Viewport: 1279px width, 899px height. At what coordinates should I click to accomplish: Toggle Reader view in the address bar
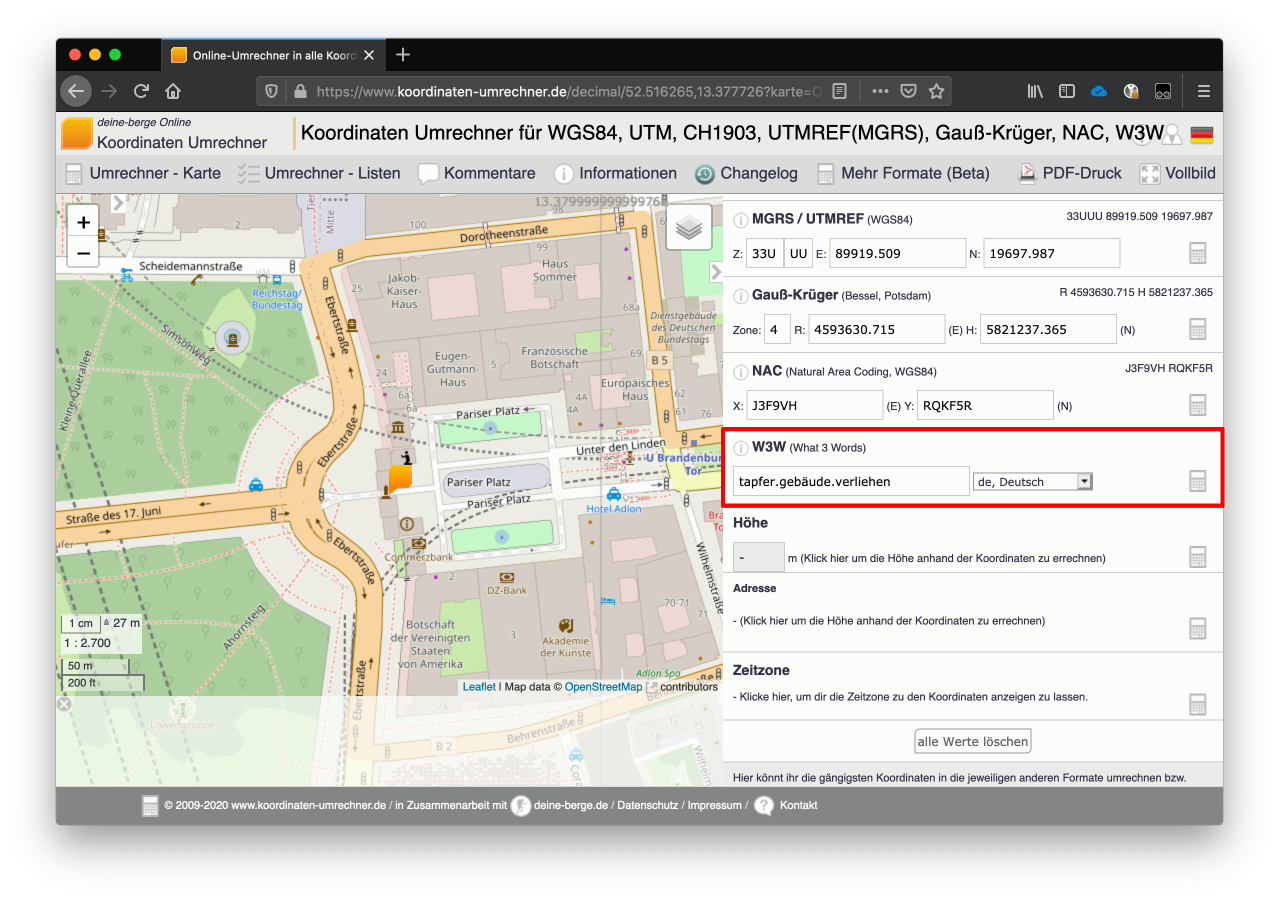coord(840,91)
